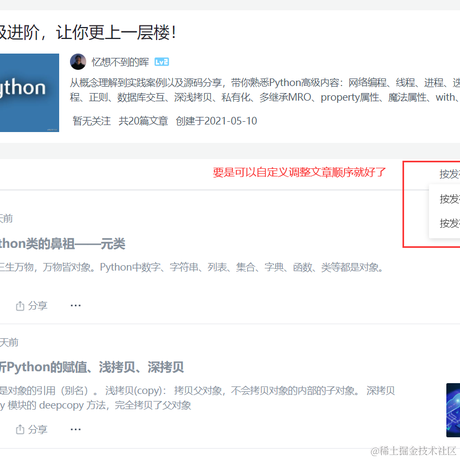
Task: Click the column title 让你更上一层楼!
Action: 88,33
